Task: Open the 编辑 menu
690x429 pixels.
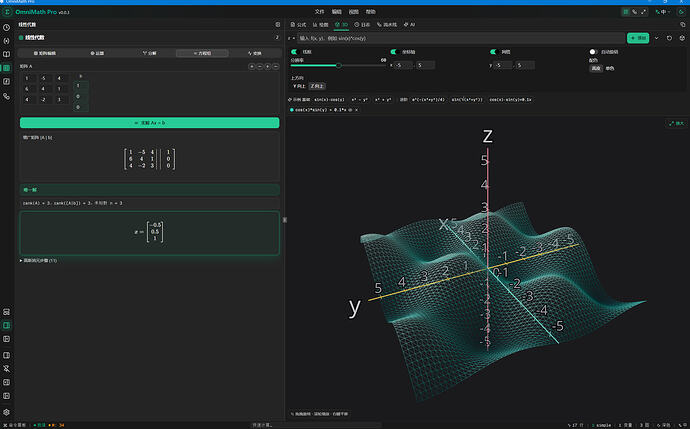Action: (x=337, y=12)
